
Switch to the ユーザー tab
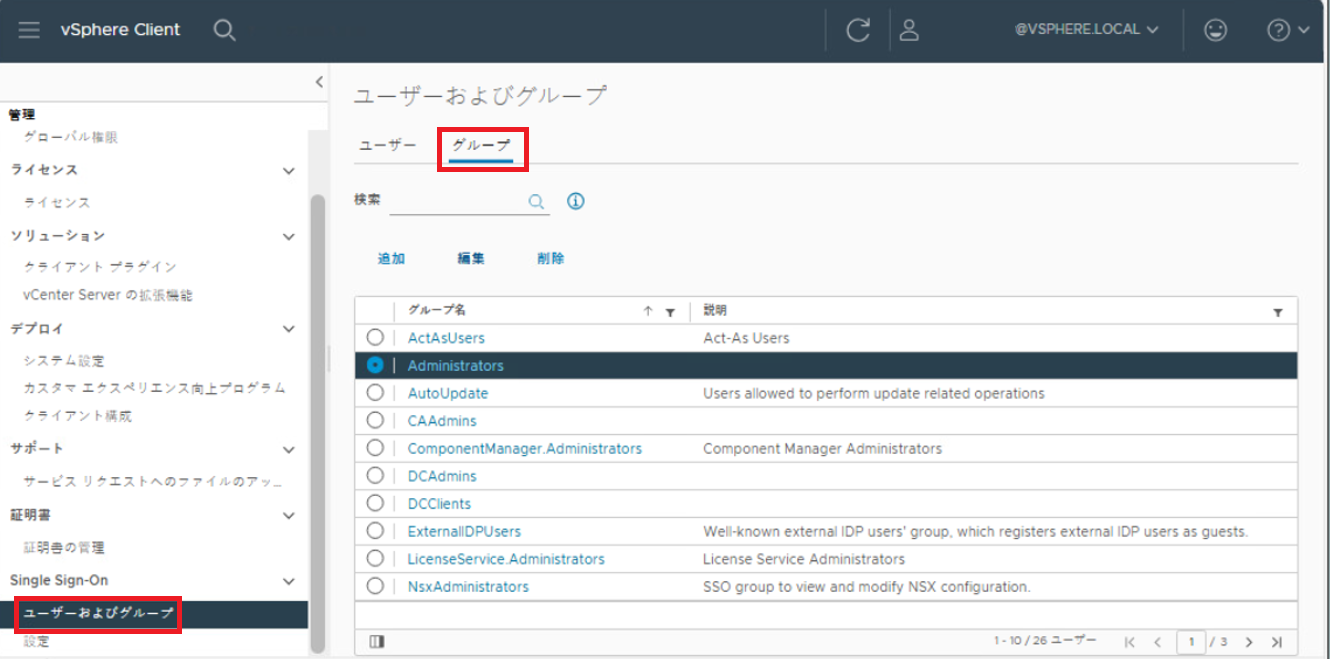[387, 146]
